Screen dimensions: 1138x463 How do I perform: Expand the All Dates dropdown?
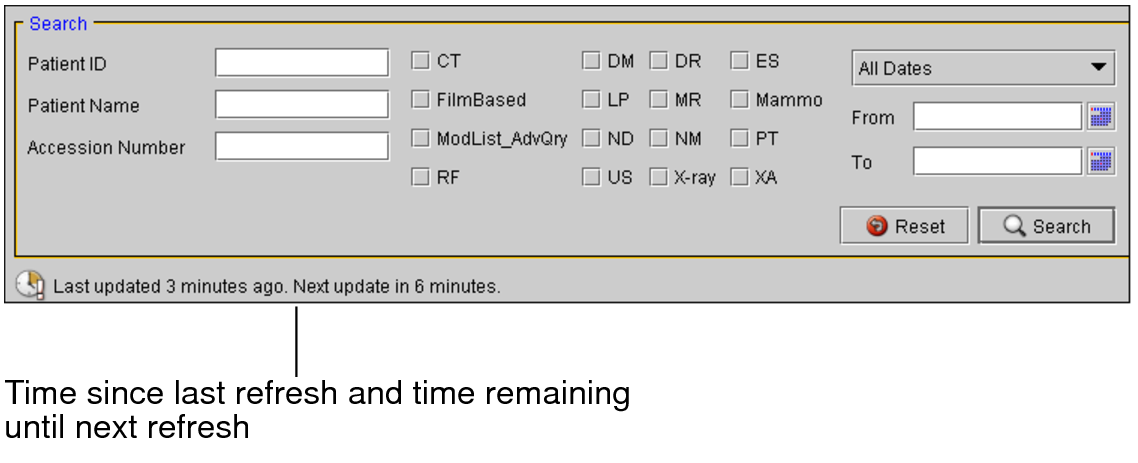coord(983,68)
